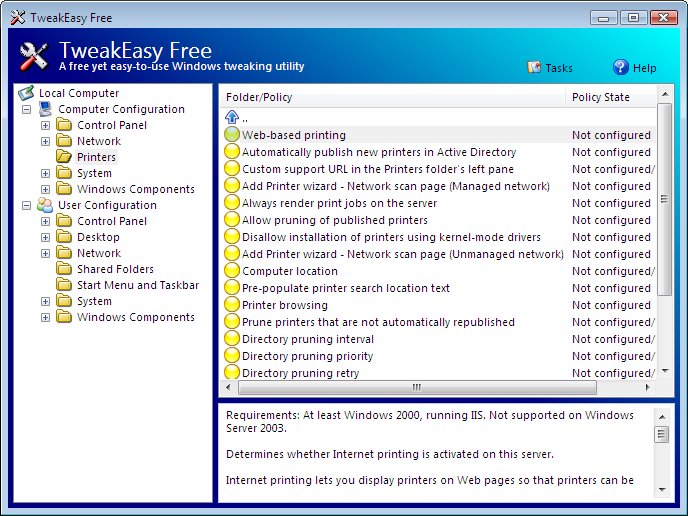
Task: Click the policy list horizontal scrollbar thumb
Action: [x=417, y=387]
